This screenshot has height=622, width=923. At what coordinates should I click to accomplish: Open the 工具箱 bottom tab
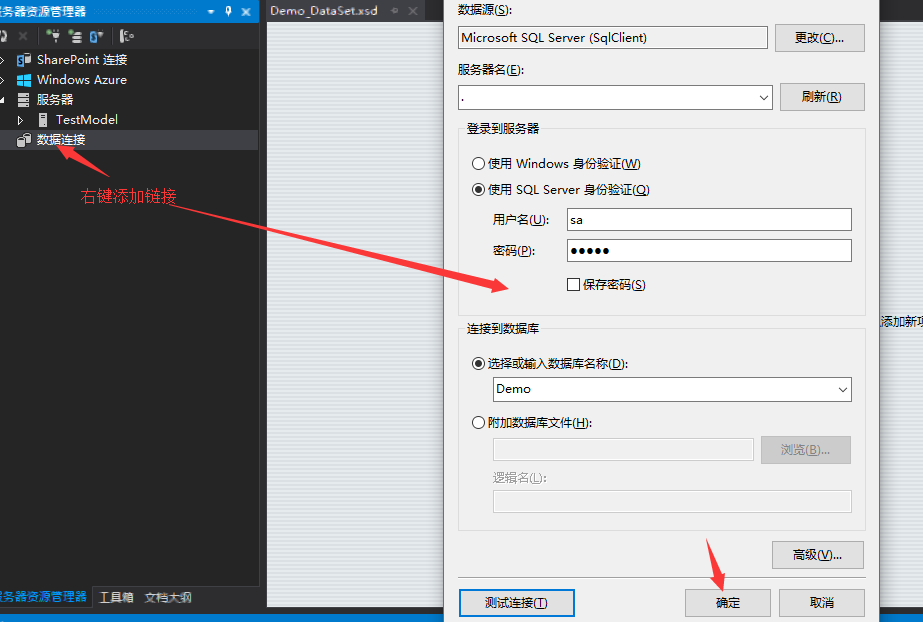point(116,597)
